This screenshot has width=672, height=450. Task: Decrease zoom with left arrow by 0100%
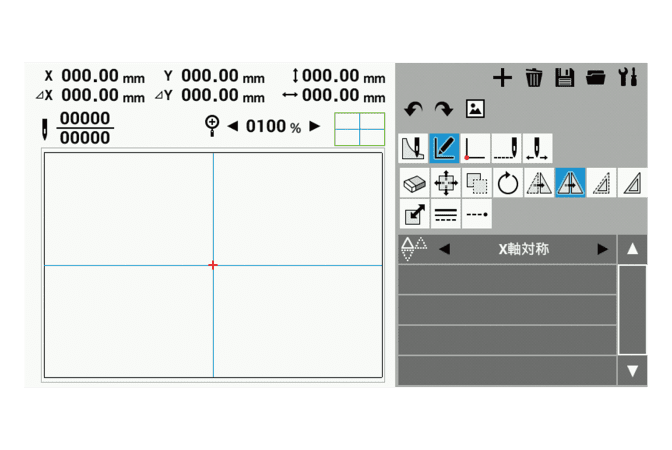point(233,126)
